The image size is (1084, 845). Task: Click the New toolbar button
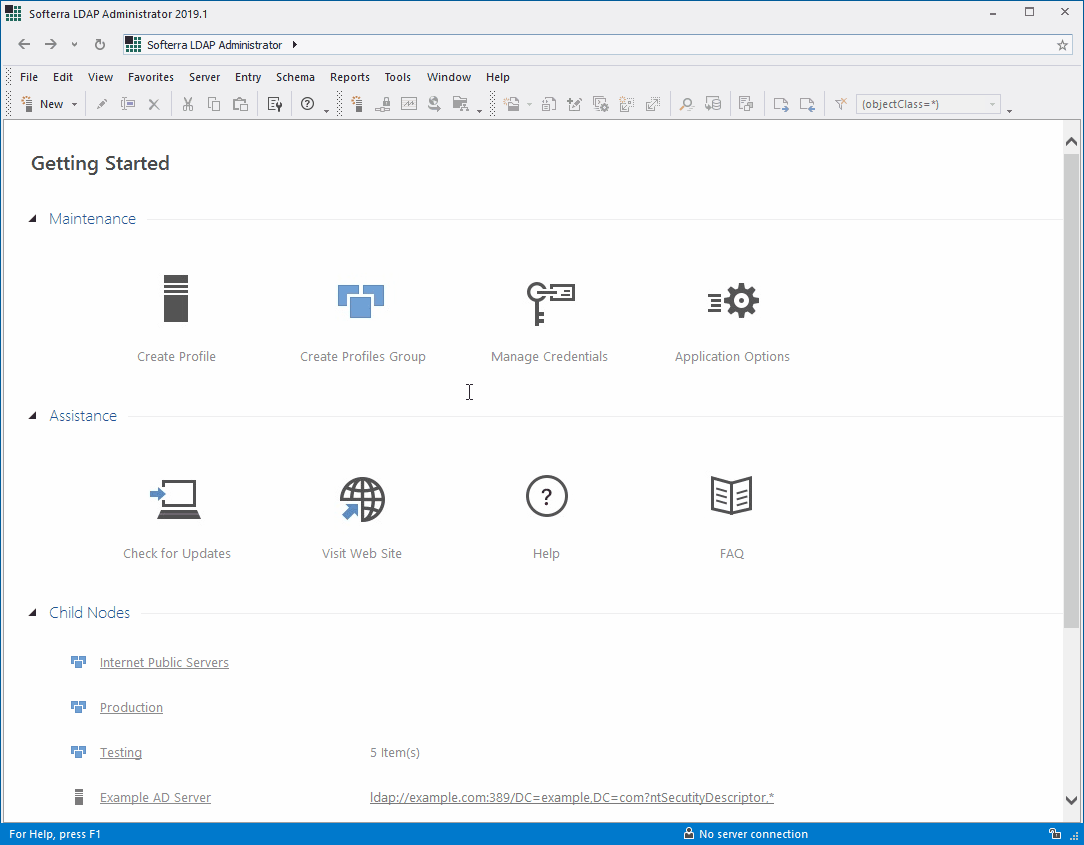click(x=43, y=104)
